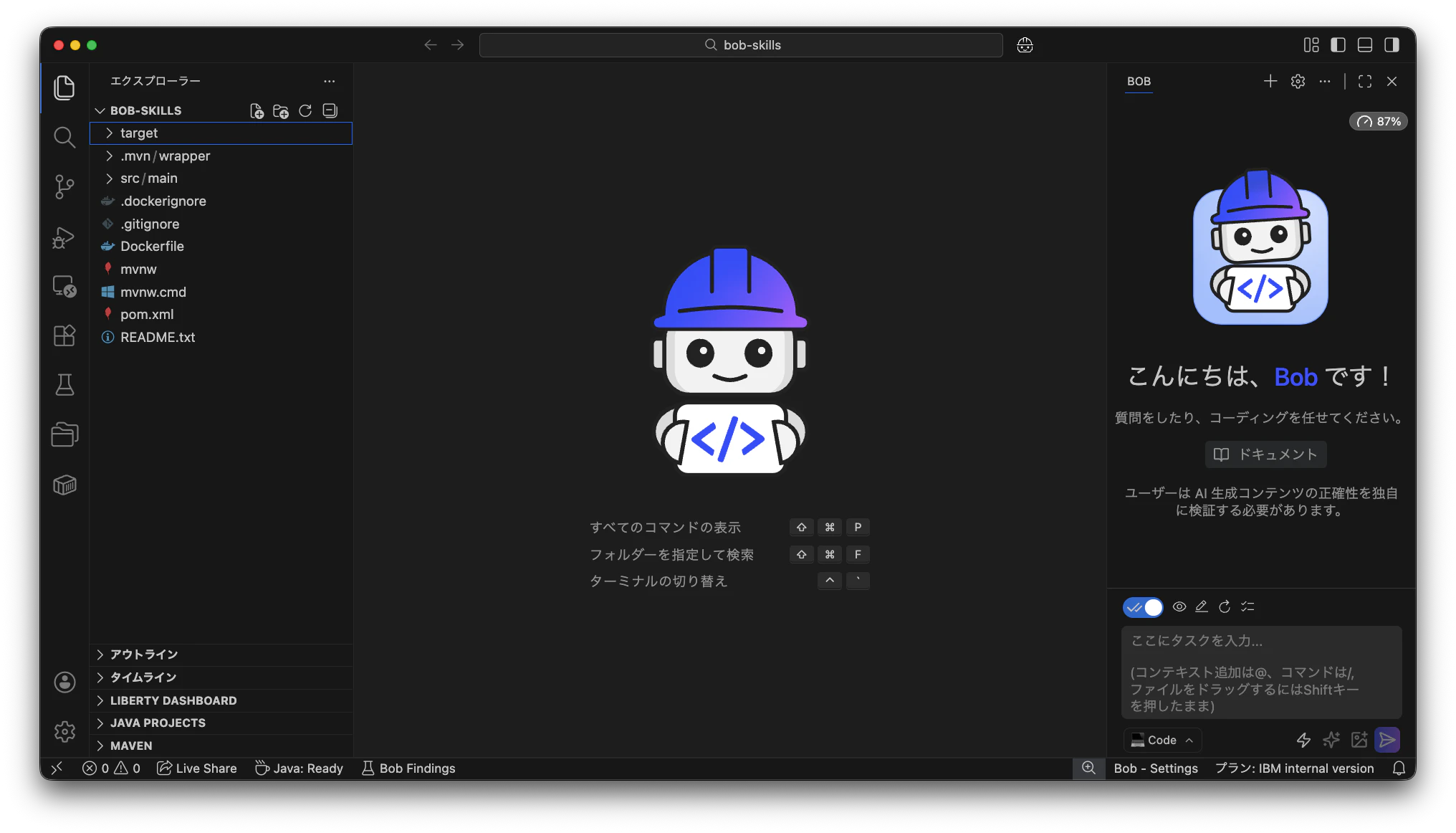
Task: Click the 87% context usage indicator
Action: 1379,122
